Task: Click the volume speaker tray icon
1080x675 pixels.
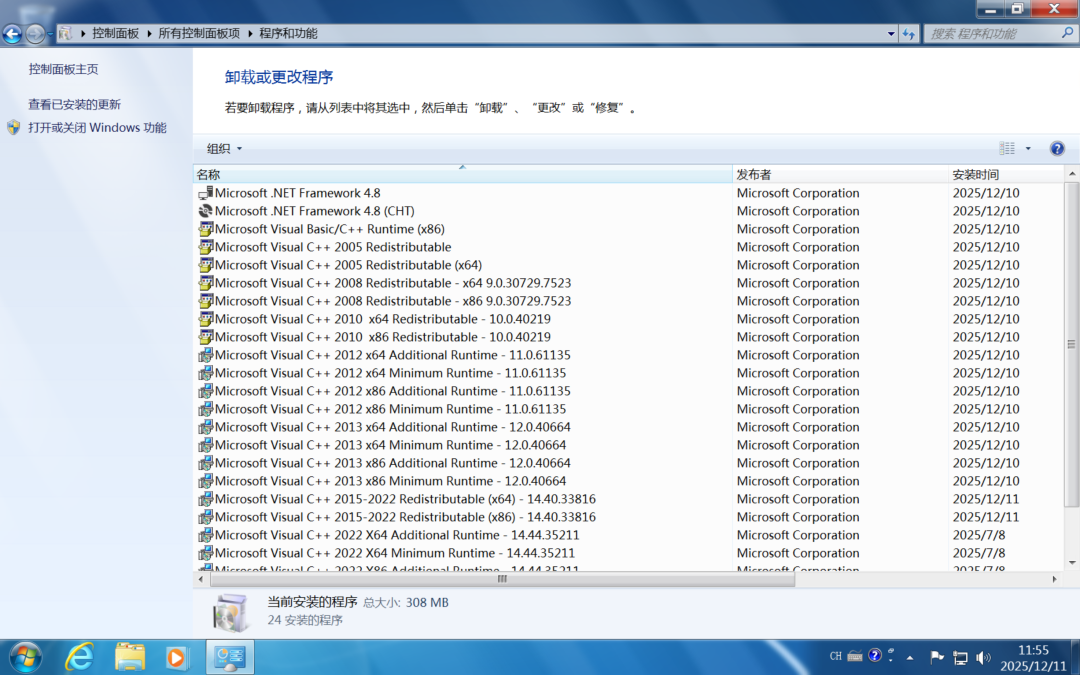Action: pos(984,657)
